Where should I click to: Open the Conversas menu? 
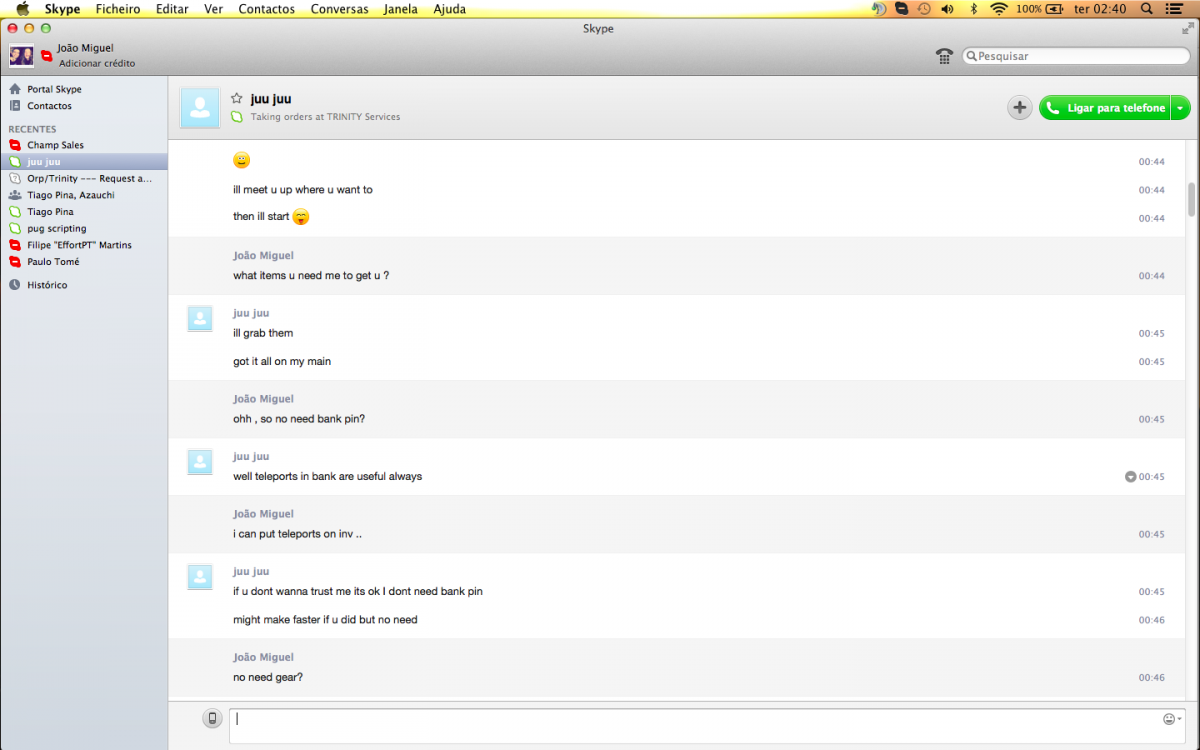click(x=340, y=9)
